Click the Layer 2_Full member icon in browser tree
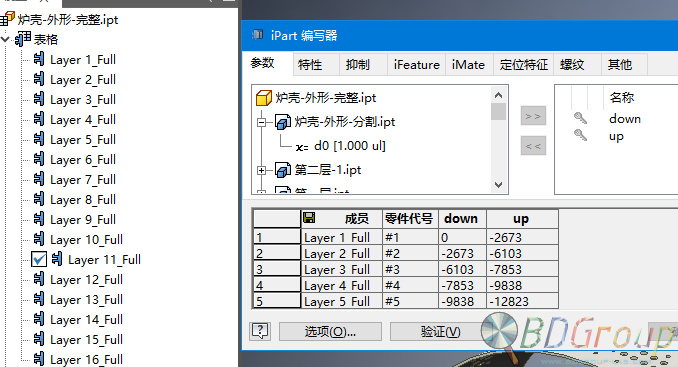 coord(39,79)
